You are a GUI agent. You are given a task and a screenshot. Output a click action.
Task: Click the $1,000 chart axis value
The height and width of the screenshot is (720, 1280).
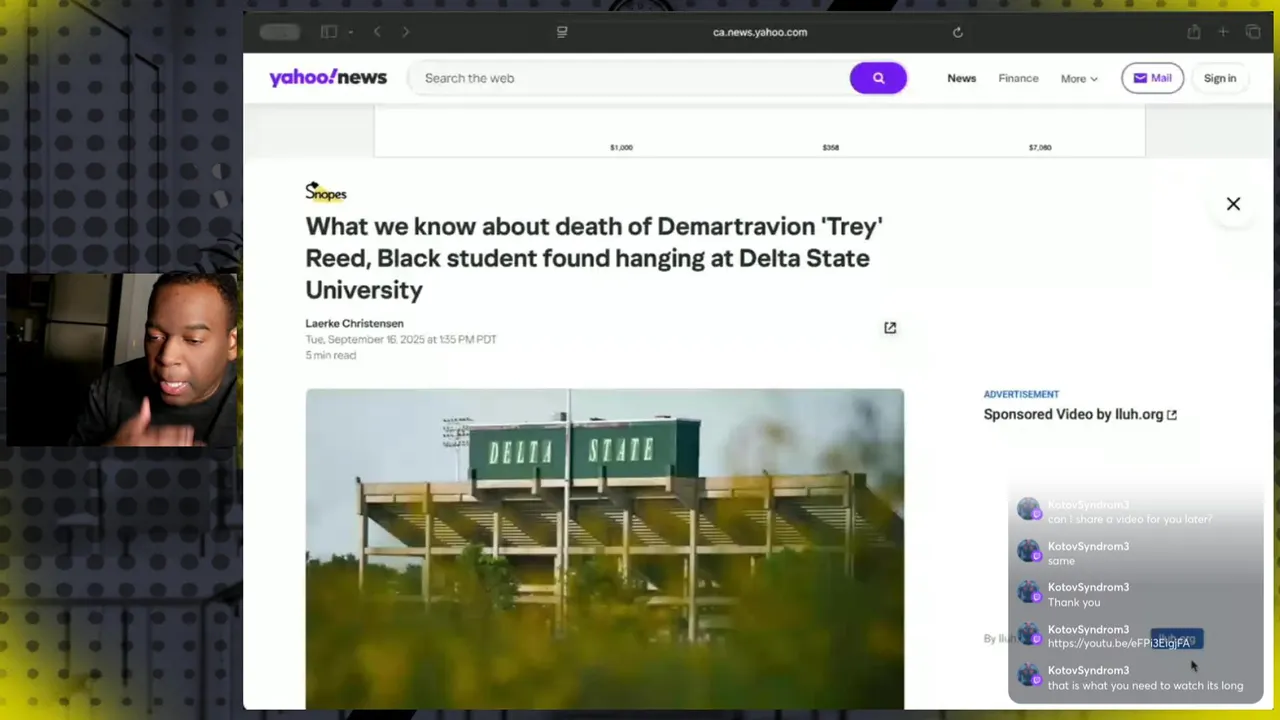[x=621, y=147]
